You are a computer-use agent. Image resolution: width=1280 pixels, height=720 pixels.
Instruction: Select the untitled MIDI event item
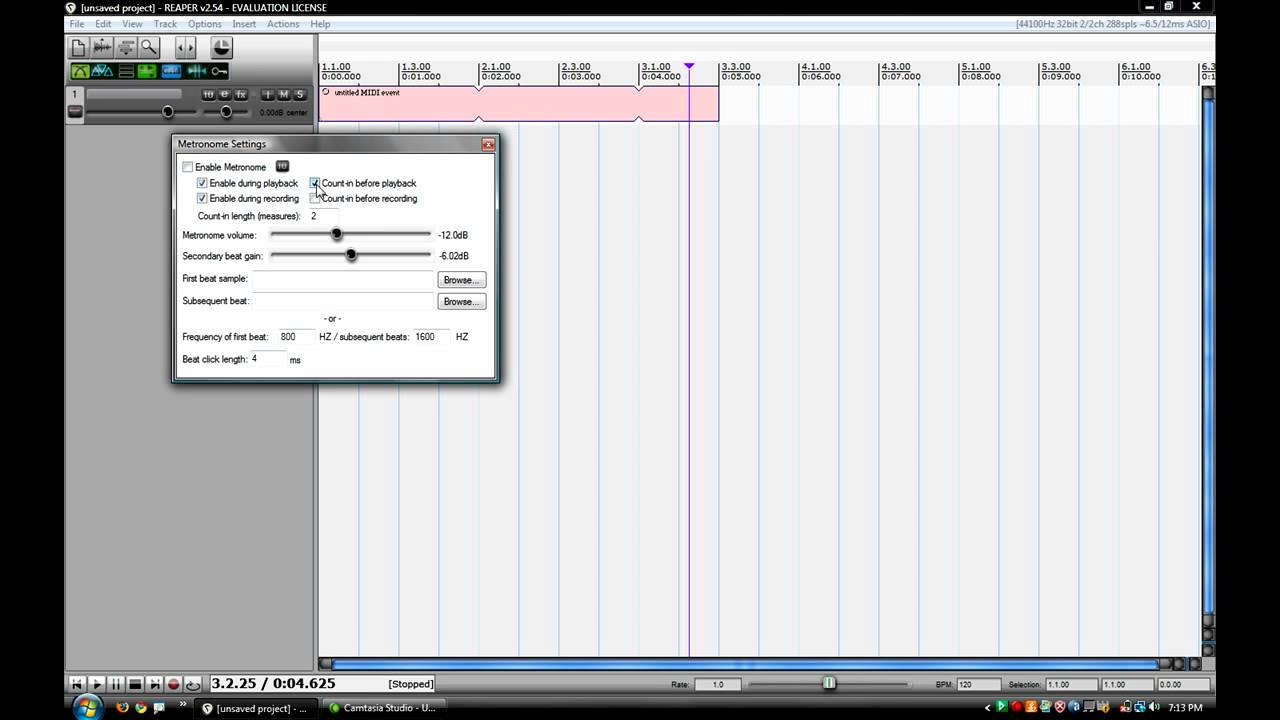click(x=518, y=104)
